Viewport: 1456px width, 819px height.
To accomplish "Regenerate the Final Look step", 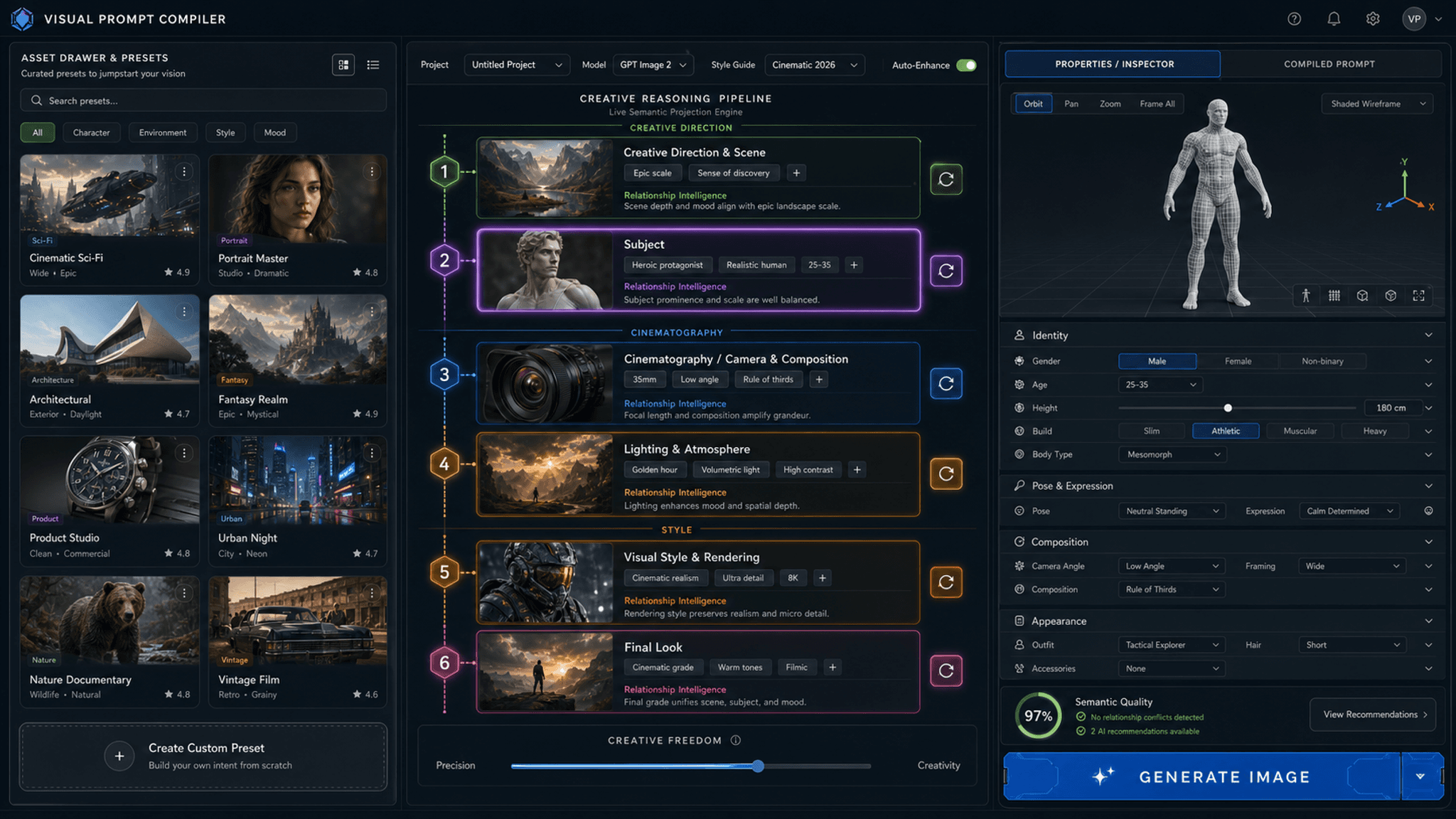I will click(946, 670).
